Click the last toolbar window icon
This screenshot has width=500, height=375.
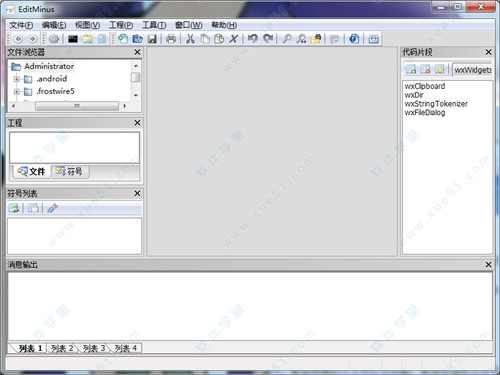(373, 39)
